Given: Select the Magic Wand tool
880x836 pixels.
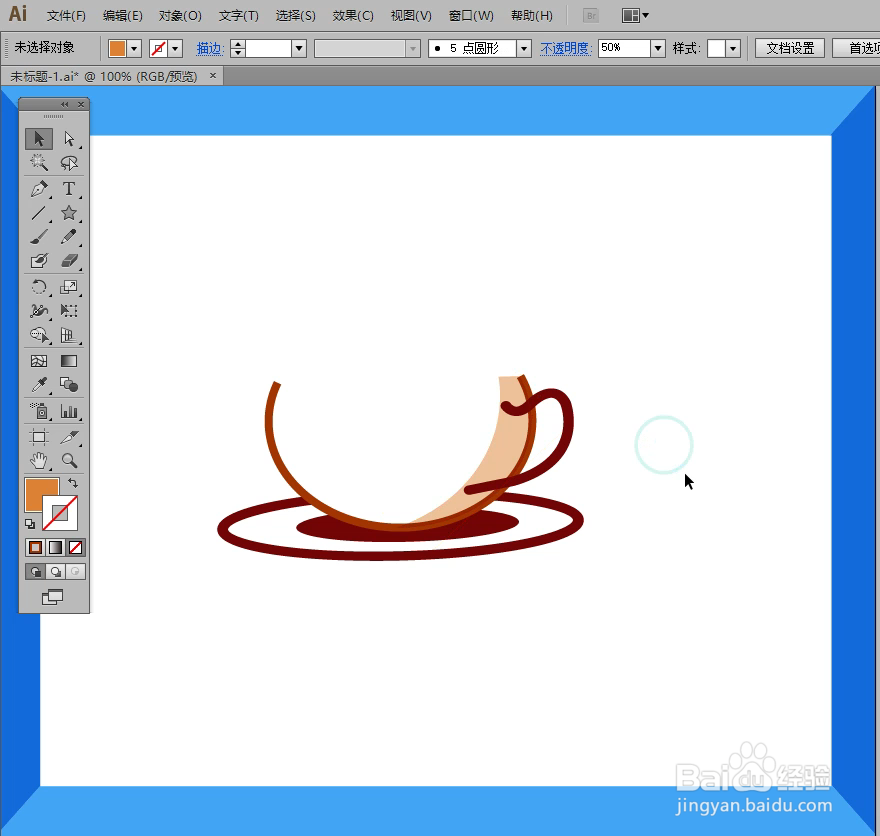Looking at the screenshot, I should [38, 163].
